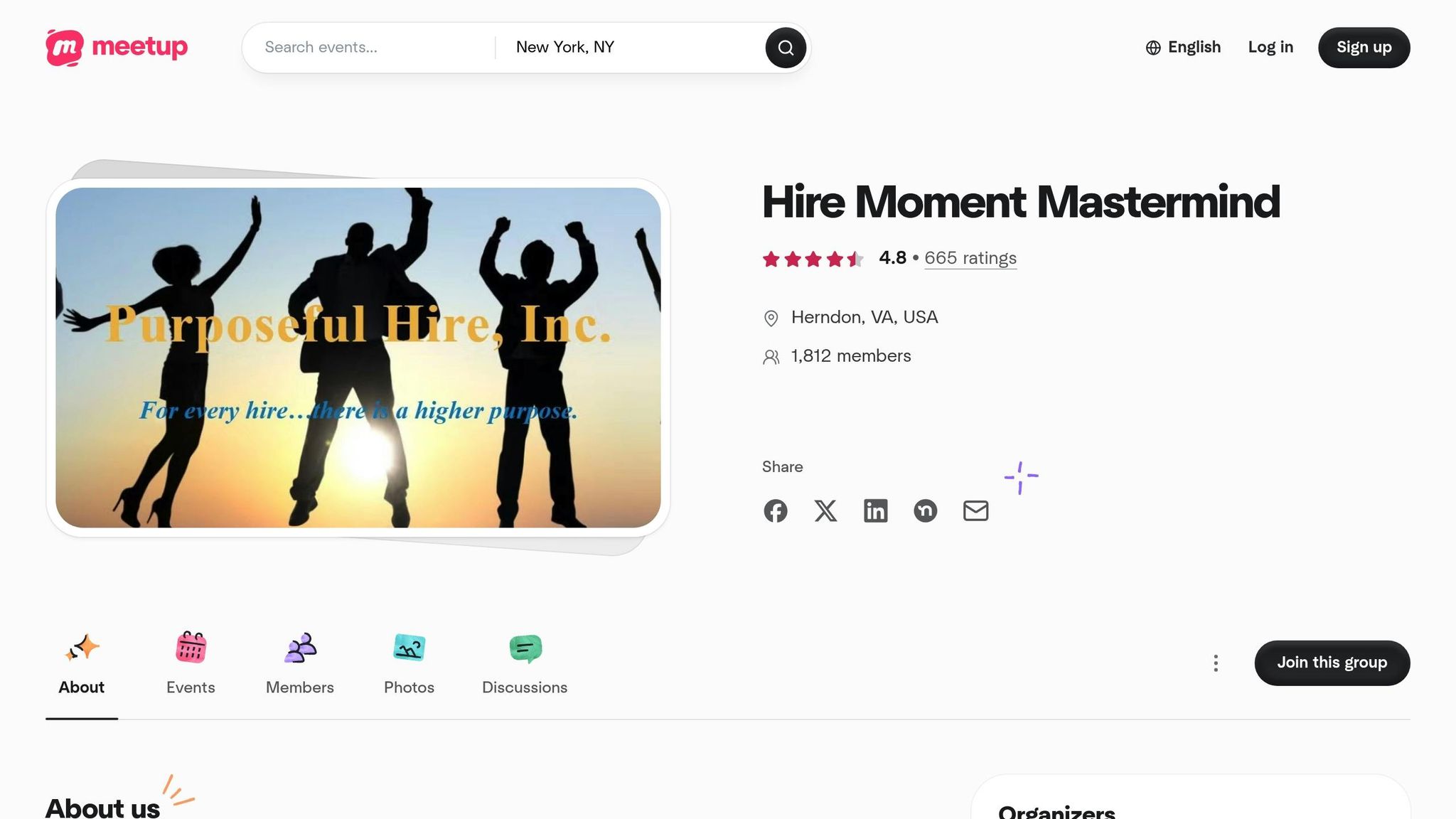Viewport: 1456px width, 819px height.
Task: Share the group on X
Action: click(x=825, y=510)
